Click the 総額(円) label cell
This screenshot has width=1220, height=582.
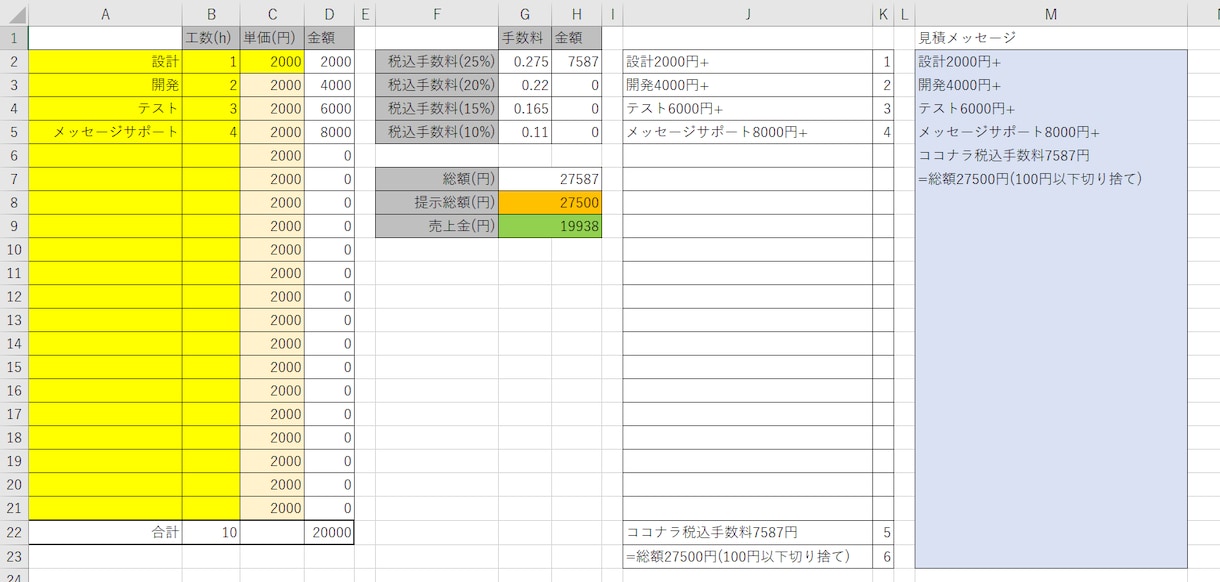[437, 179]
